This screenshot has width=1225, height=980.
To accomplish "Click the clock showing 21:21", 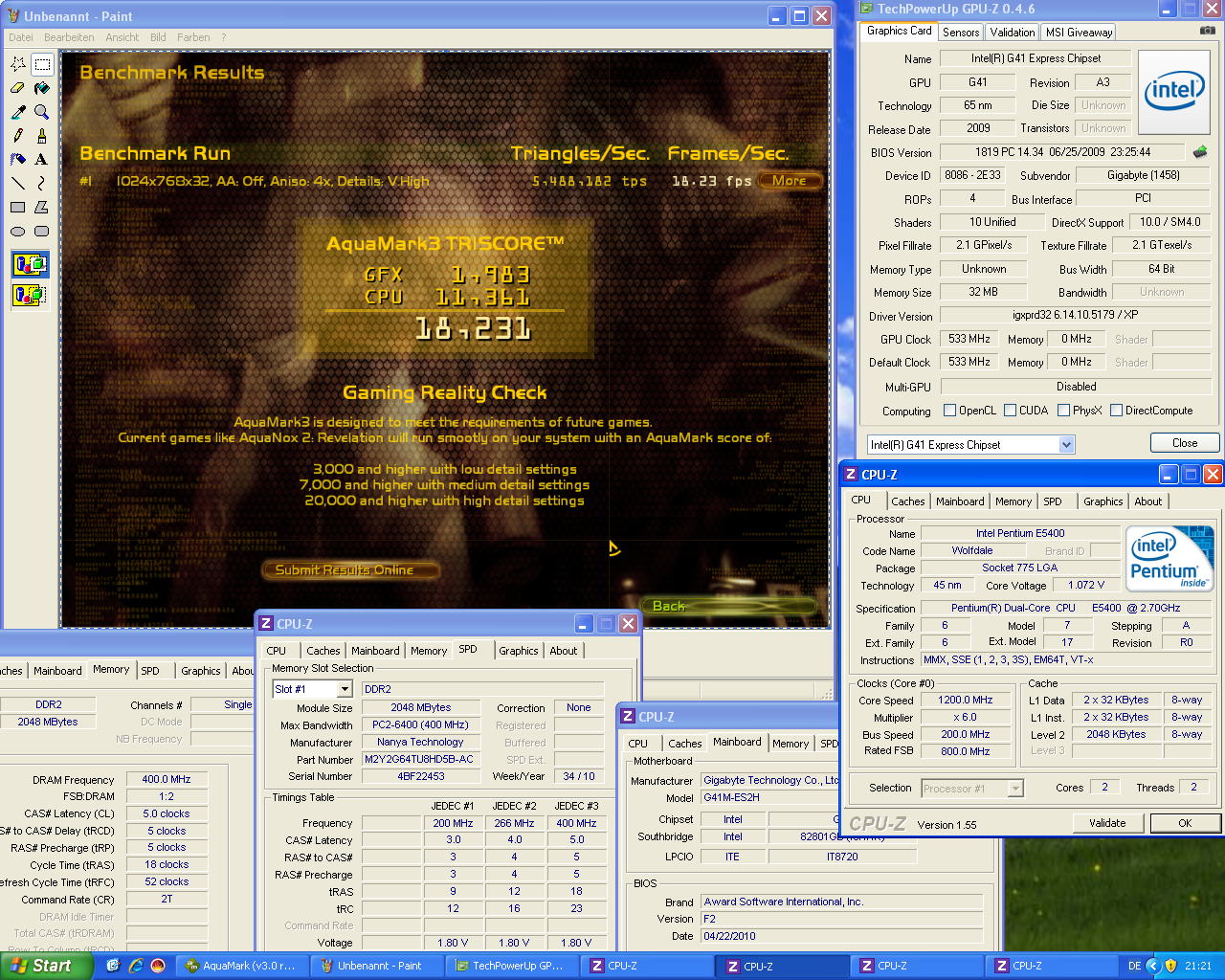I will [x=1198, y=966].
